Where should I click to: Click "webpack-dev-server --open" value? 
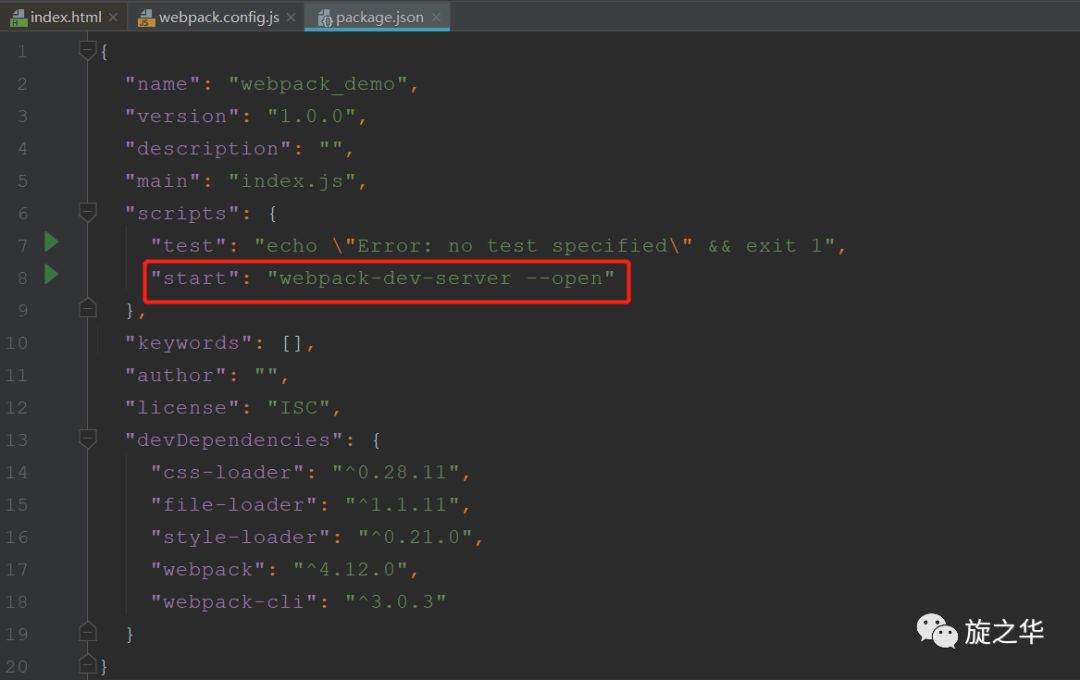pyautogui.click(x=440, y=278)
